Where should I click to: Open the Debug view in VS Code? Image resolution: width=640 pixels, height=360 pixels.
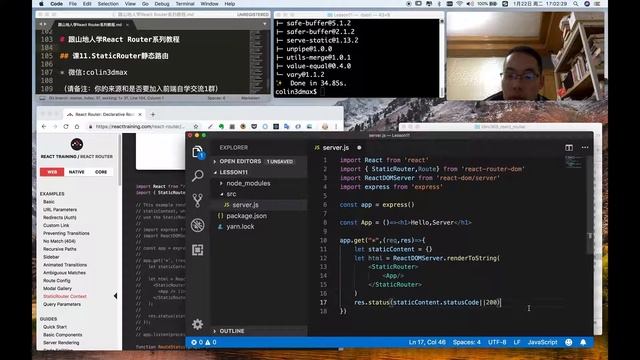(198, 225)
